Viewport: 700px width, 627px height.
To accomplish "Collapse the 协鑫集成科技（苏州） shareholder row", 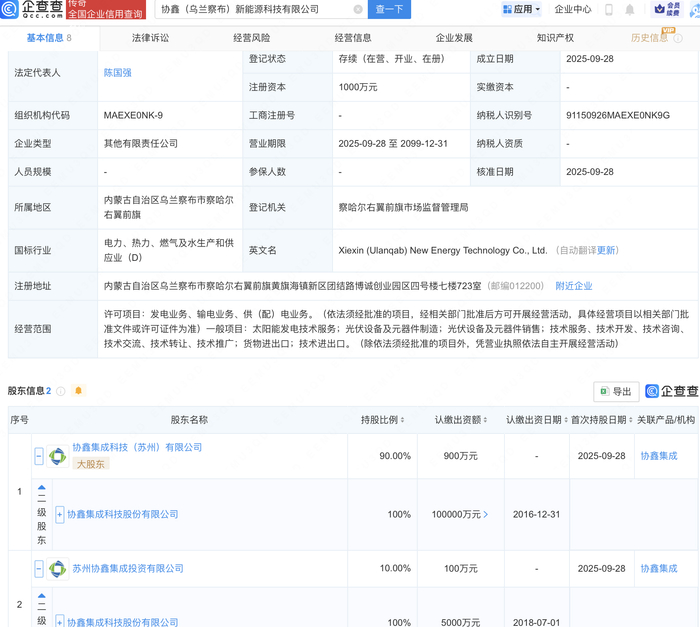I will pos(39,456).
